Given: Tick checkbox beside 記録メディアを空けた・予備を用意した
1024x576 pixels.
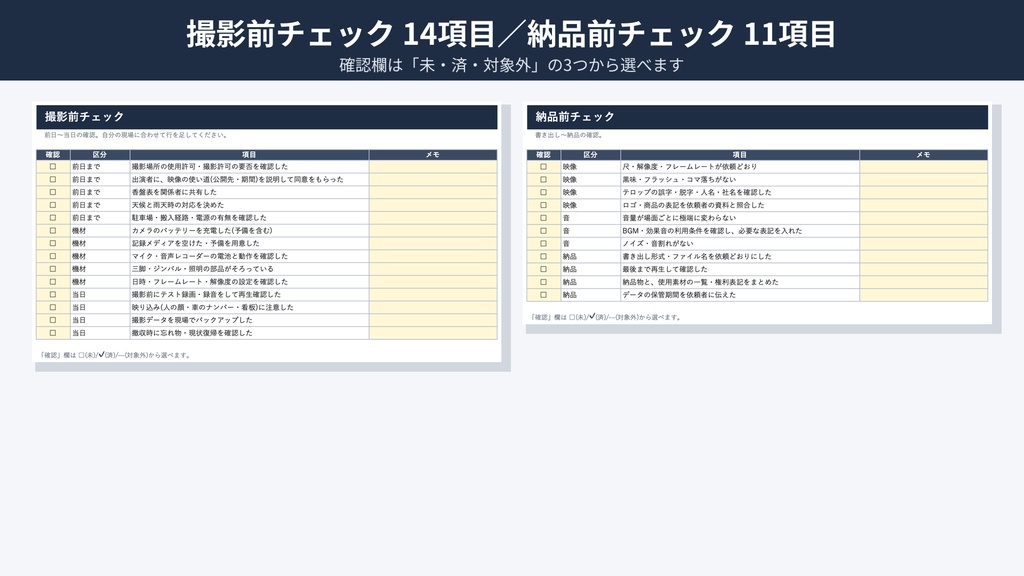Looking at the screenshot, I should click(x=53, y=243).
